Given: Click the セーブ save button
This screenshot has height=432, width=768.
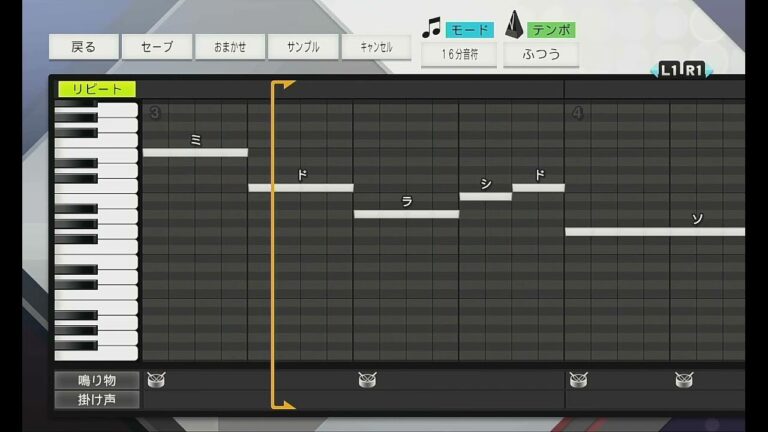Looking at the screenshot, I should pos(157,47).
